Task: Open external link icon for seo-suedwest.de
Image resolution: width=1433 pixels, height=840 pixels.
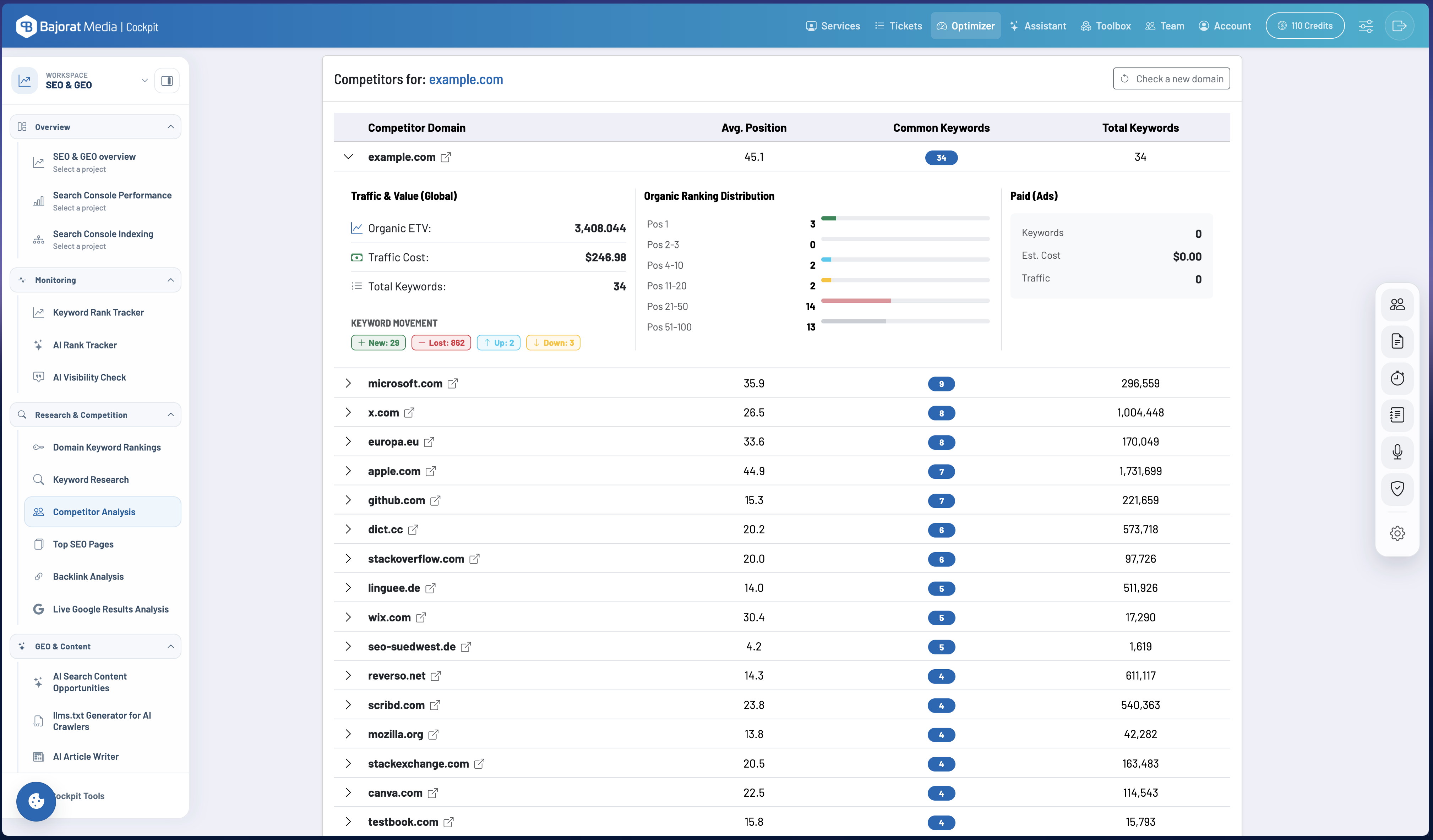Action: coord(466,647)
